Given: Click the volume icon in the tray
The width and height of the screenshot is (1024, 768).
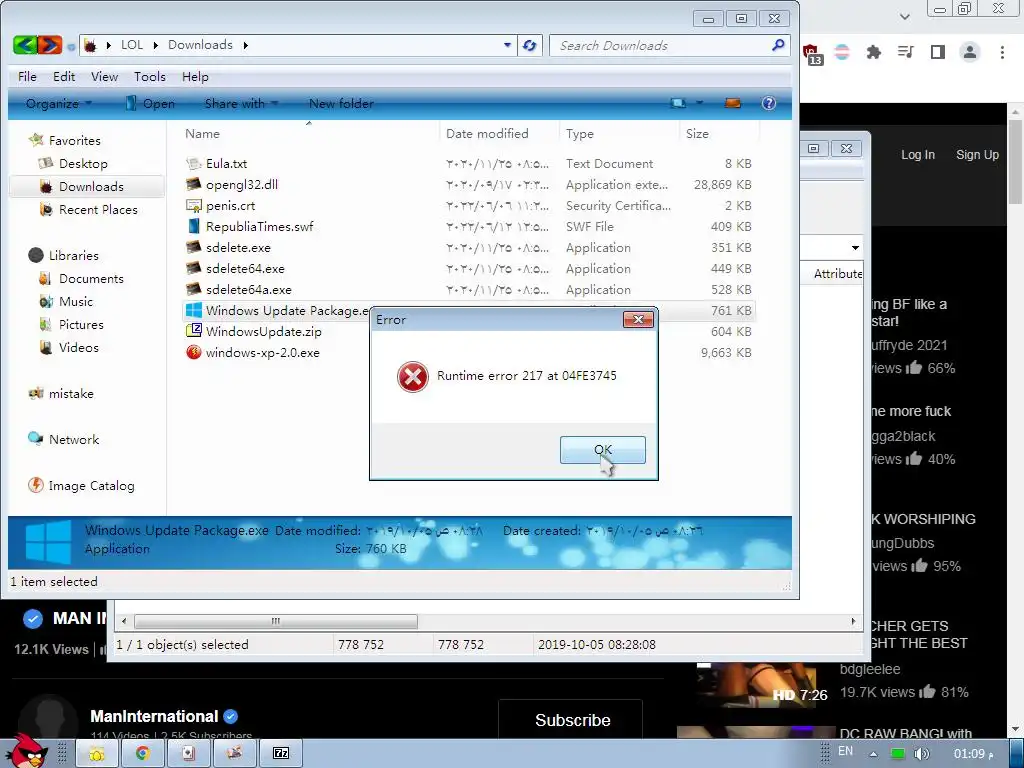Looking at the screenshot, I should click(x=921, y=754).
